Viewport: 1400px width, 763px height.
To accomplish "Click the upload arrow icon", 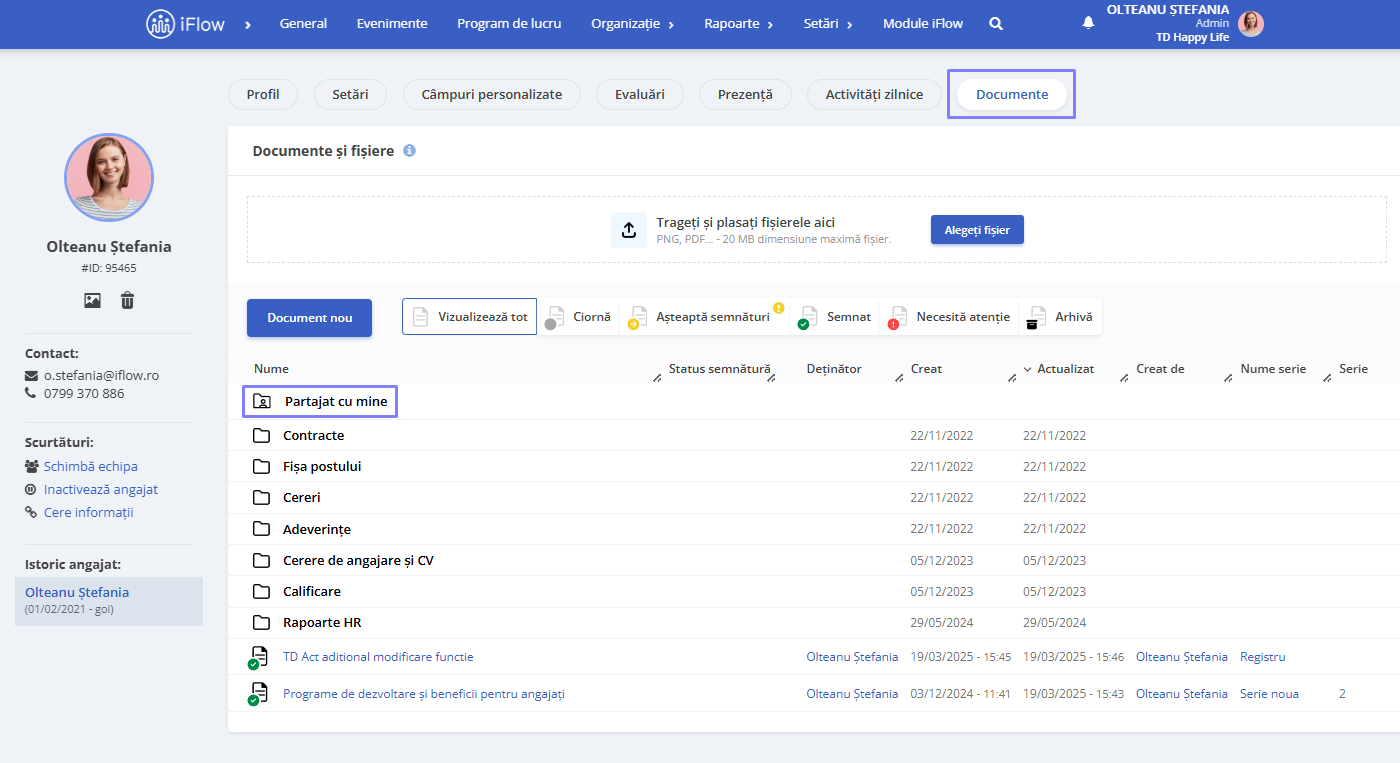I will (629, 230).
